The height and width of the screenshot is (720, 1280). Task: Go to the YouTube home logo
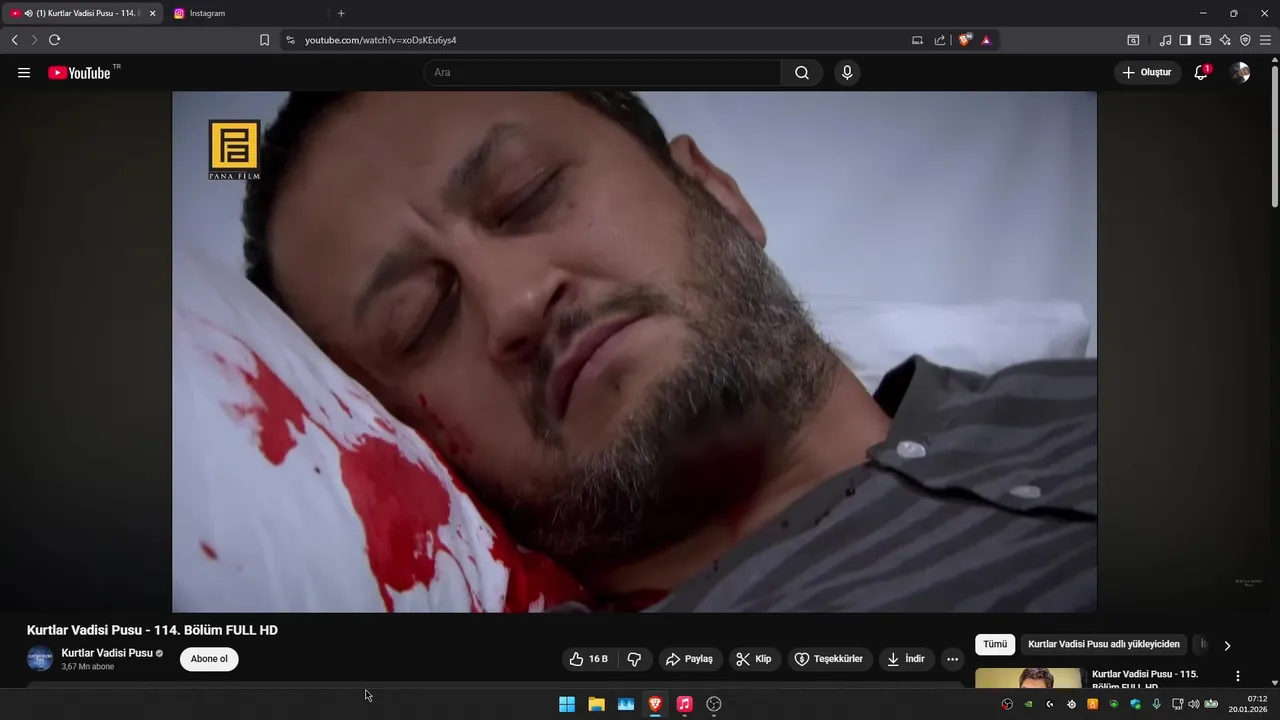tap(79, 73)
